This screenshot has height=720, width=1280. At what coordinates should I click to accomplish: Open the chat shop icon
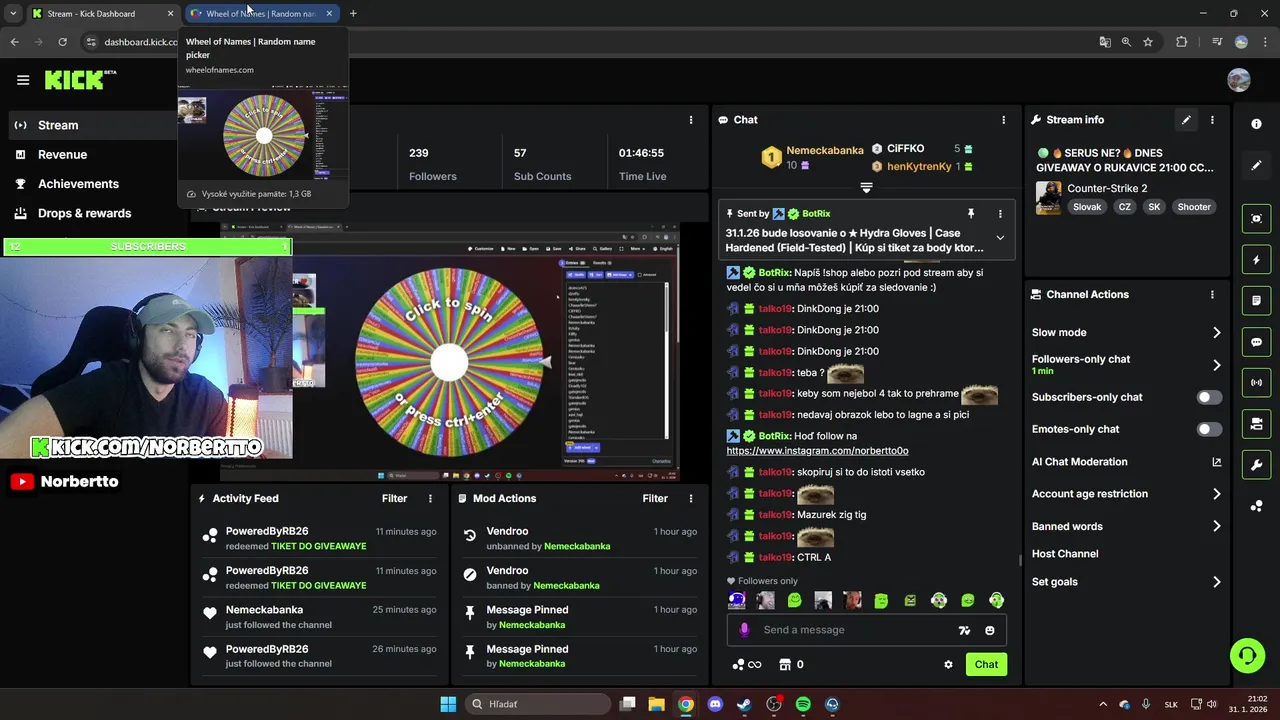785,664
